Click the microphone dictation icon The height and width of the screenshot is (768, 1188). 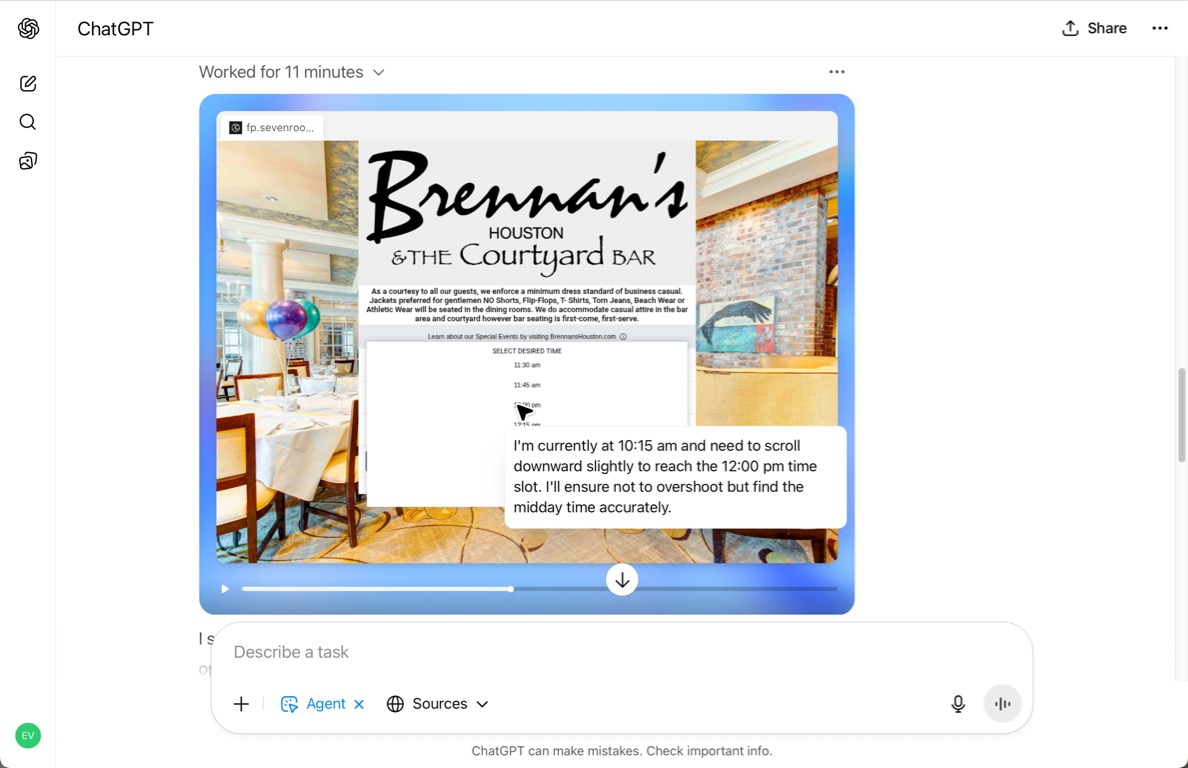tap(958, 704)
